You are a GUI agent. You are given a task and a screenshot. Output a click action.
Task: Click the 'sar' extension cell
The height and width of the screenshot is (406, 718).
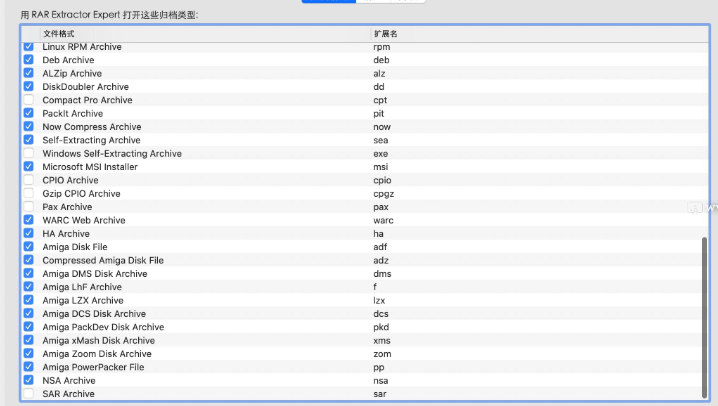380,394
